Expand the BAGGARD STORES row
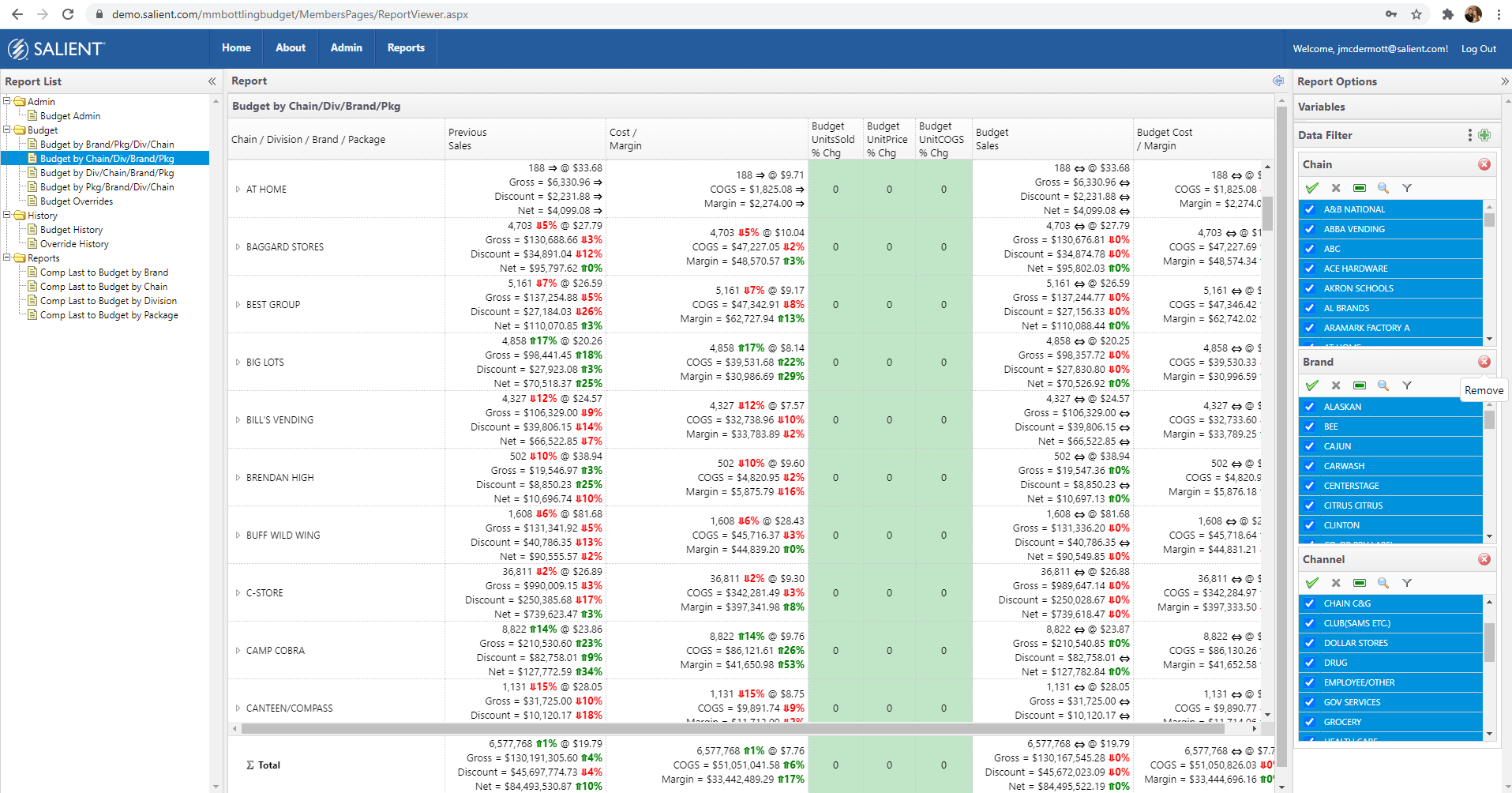This screenshot has height=793, width=1512. tap(238, 247)
